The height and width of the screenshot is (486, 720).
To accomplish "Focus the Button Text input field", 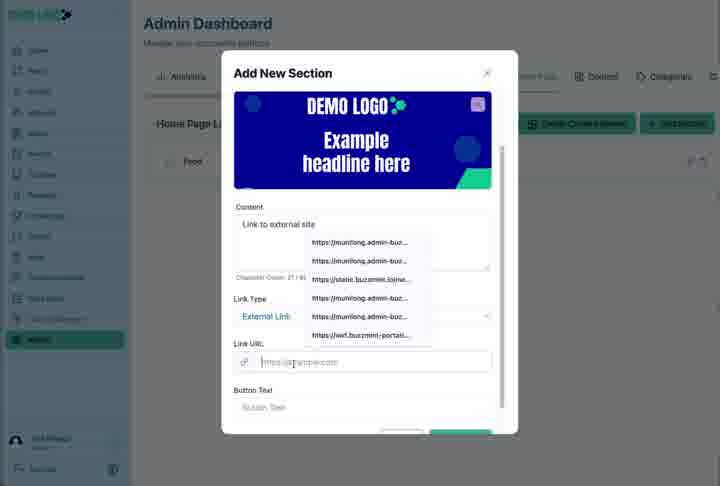I will (x=362, y=407).
